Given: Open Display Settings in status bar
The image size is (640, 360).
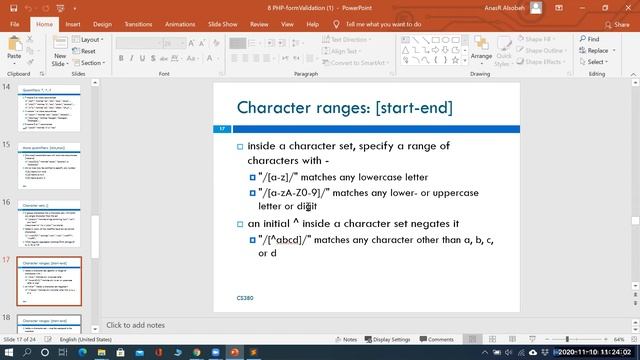Looking at the screenshot, I should 387,340.
